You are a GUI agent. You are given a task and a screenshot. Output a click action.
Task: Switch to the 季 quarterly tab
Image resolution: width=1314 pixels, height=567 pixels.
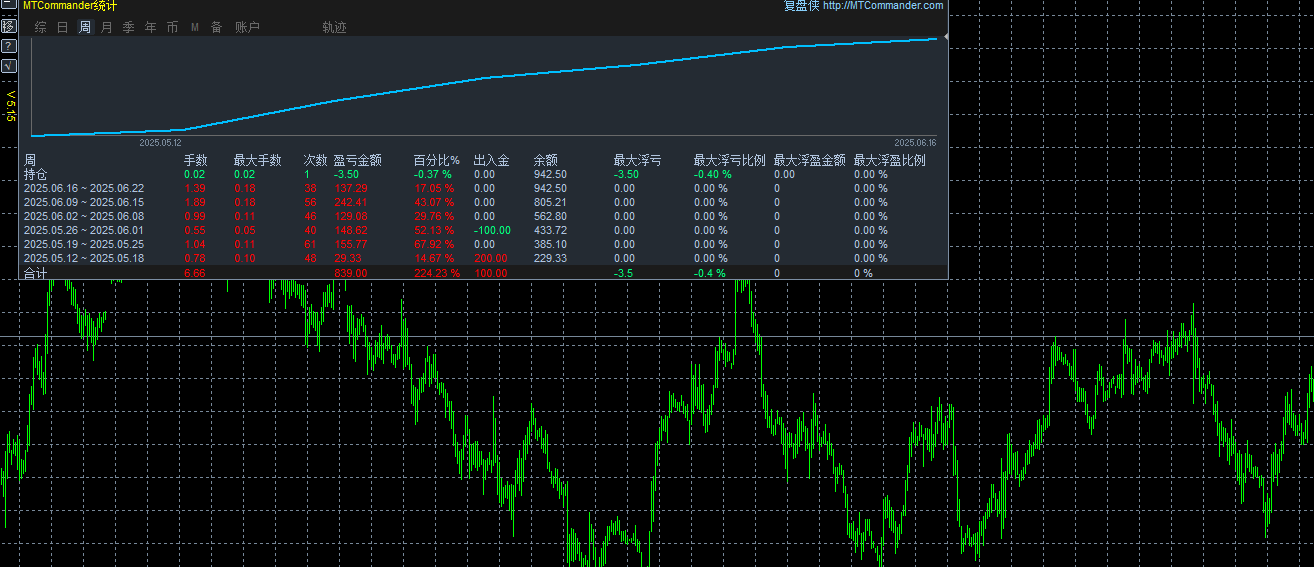(128, 27)
